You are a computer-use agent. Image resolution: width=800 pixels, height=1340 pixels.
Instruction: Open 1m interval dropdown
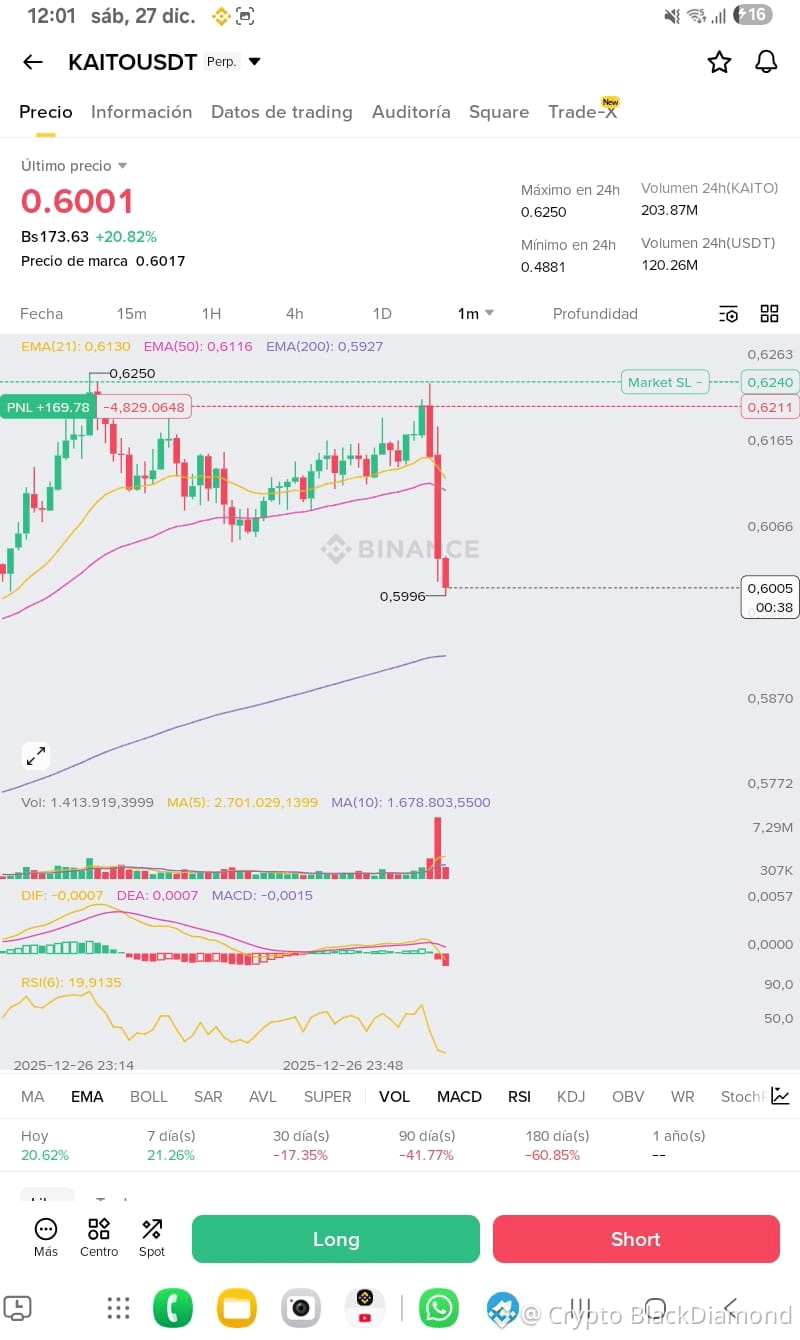click(x=476, y=314)
